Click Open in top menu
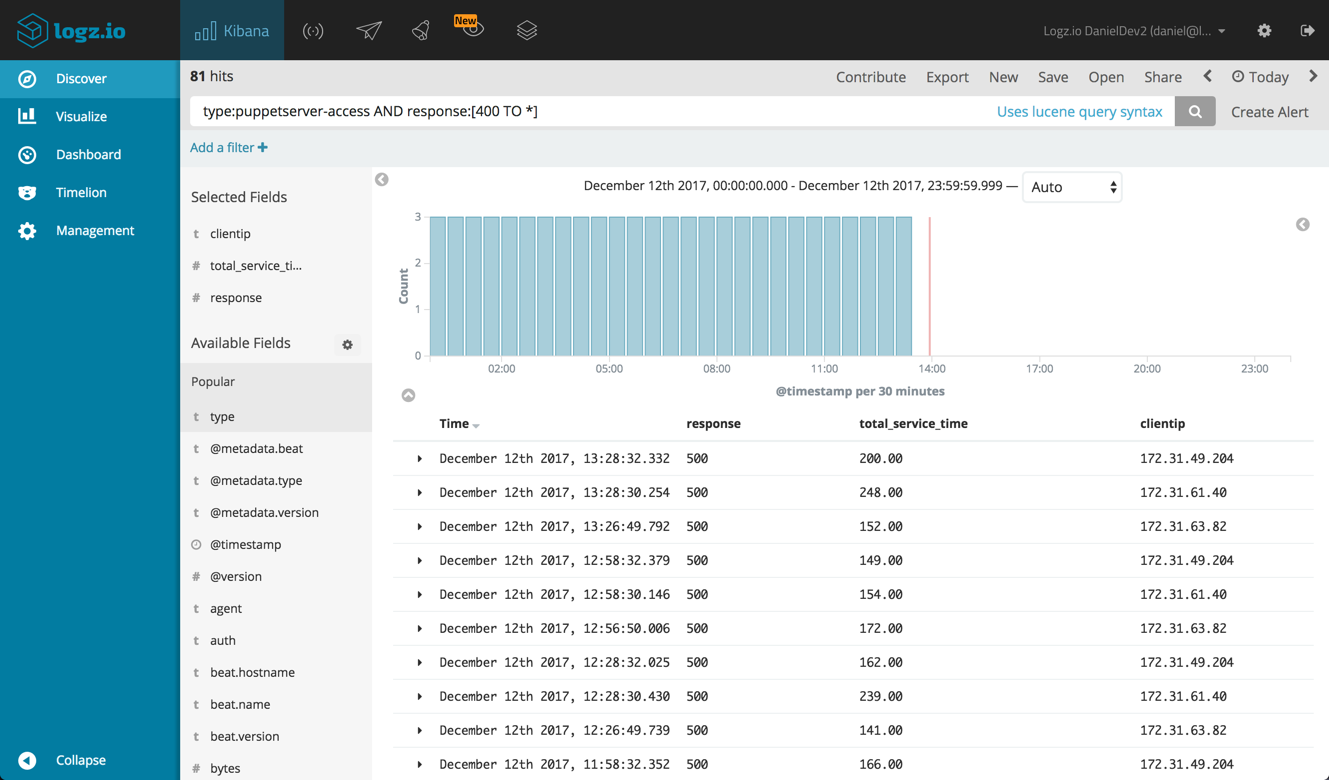This screenshot has height=780, width=1329. click(1106, 77)
